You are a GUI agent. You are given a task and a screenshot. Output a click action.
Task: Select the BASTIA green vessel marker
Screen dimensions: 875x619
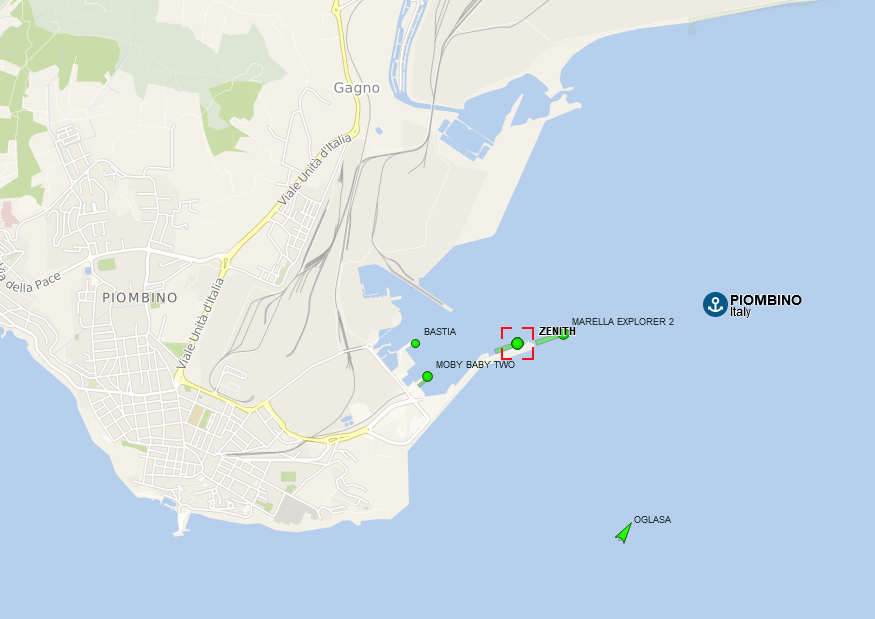tap(415, 343)
